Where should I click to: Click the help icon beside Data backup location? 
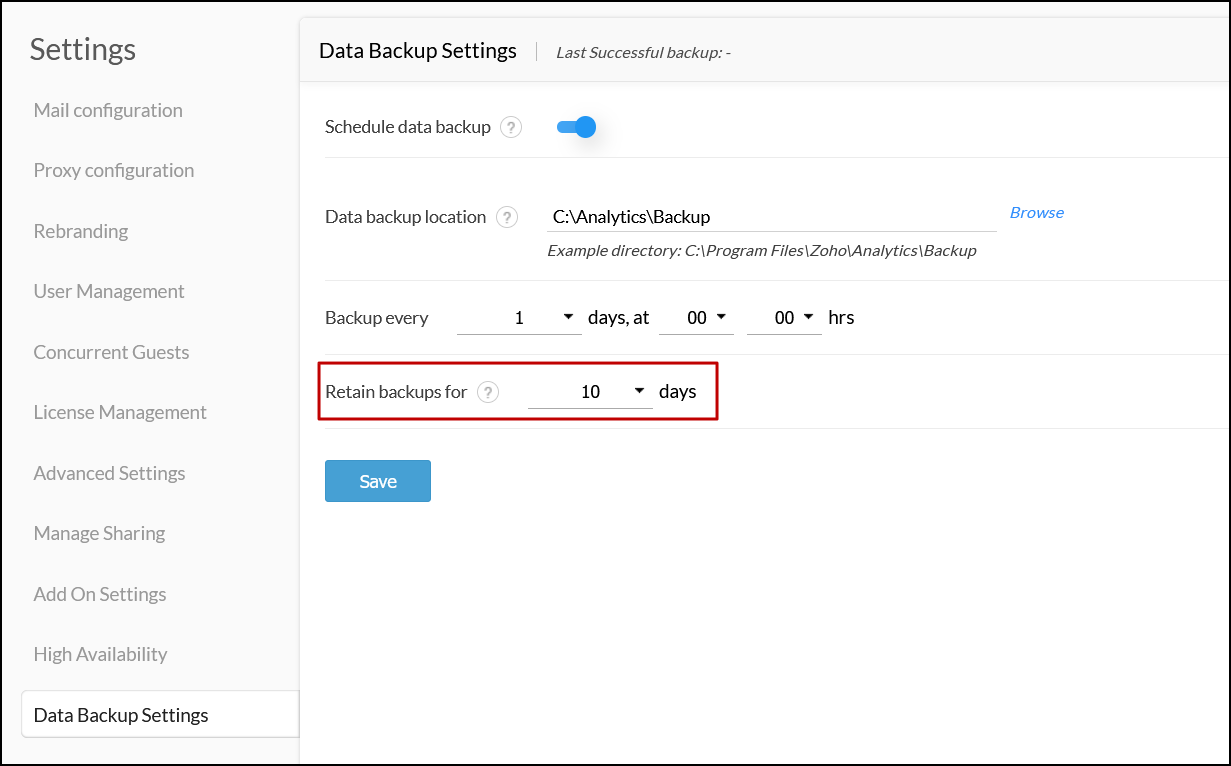point(507,217)
